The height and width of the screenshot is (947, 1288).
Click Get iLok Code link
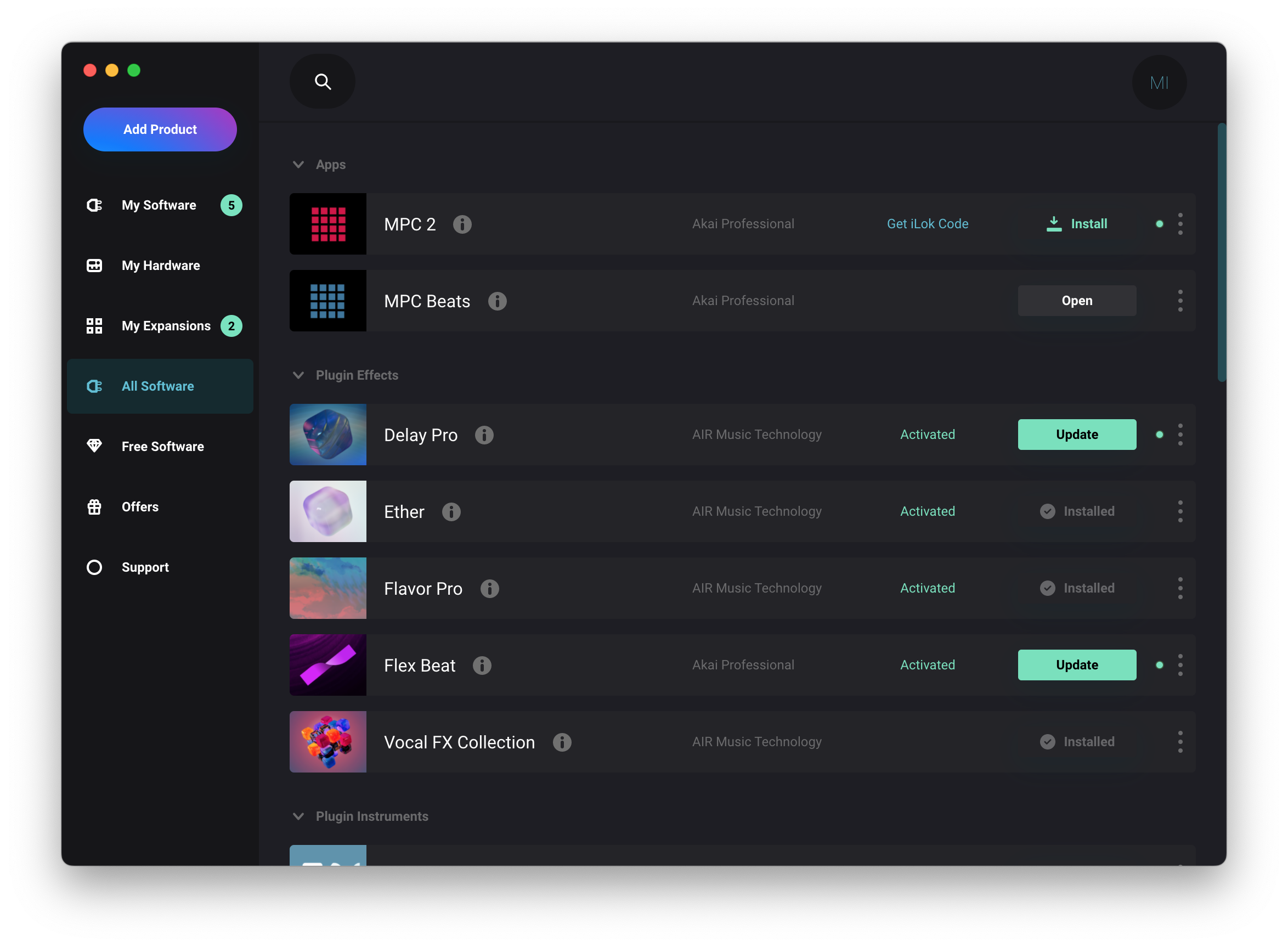tap(928, 224)
